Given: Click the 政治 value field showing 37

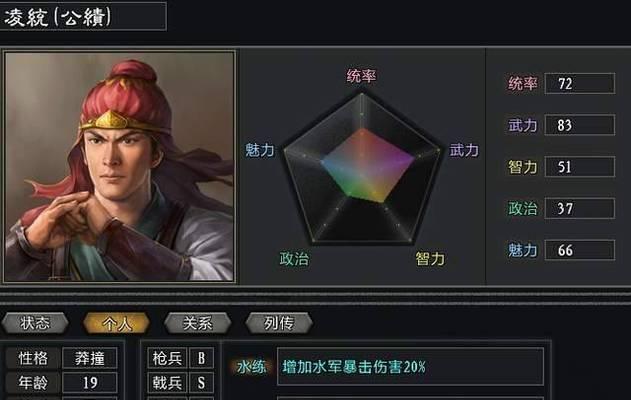Looking at the screenshot, I should point(579,208).
